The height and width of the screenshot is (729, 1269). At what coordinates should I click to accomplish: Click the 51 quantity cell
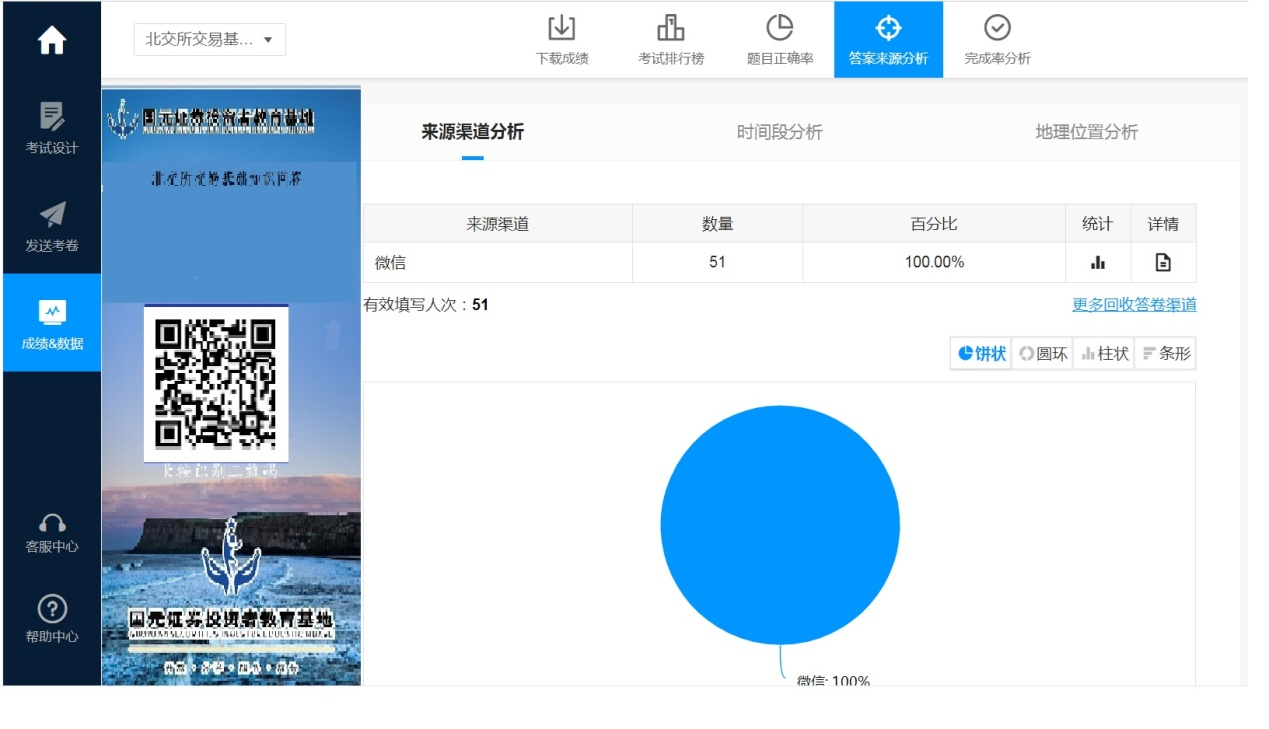pyautogui.click(x=717, y=263)
